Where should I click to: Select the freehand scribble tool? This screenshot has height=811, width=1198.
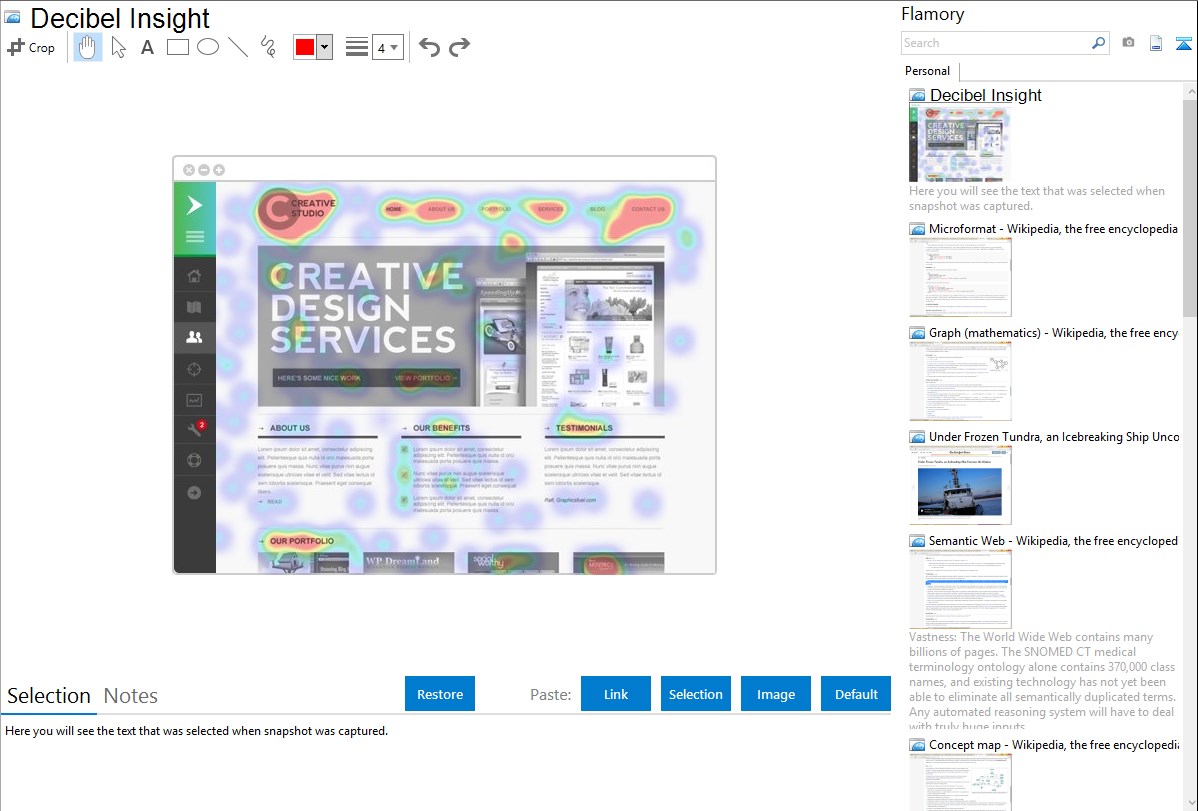click(268, 47)
